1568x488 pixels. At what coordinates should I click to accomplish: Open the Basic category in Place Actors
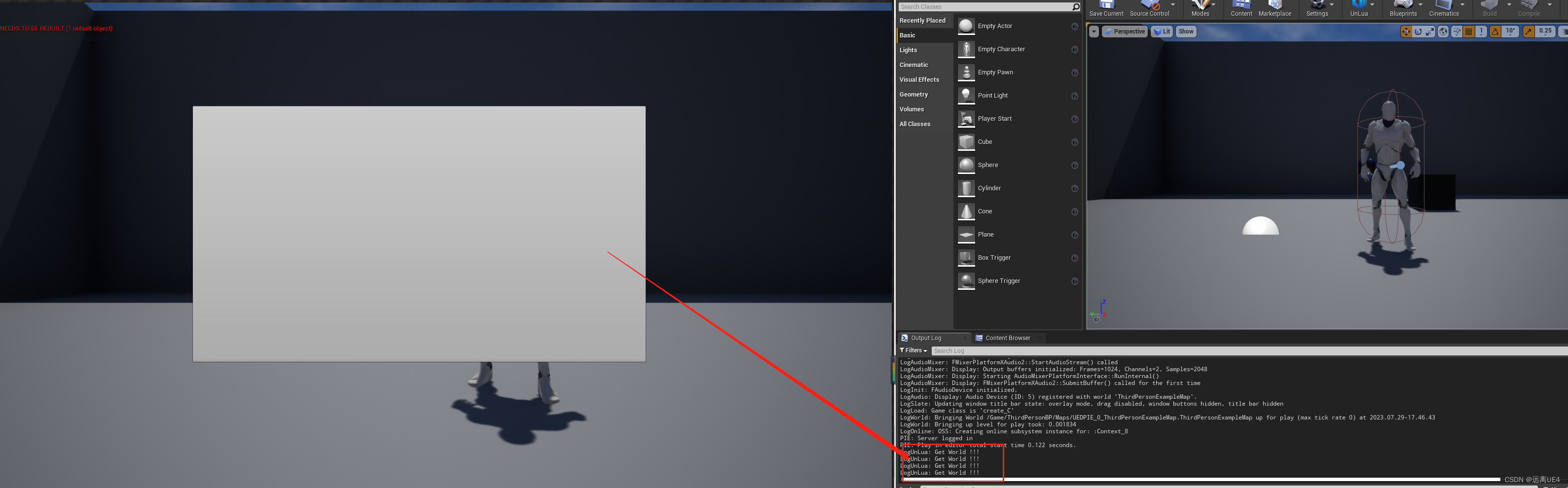908,35
